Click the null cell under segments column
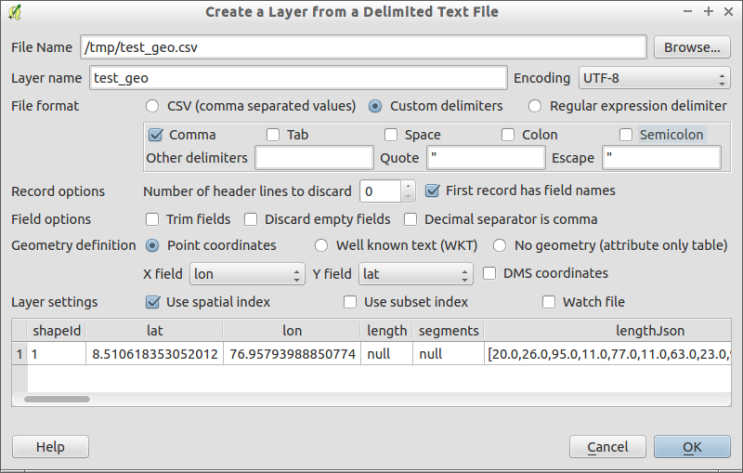Screen dimensions: 743x473 coord(448,354)
